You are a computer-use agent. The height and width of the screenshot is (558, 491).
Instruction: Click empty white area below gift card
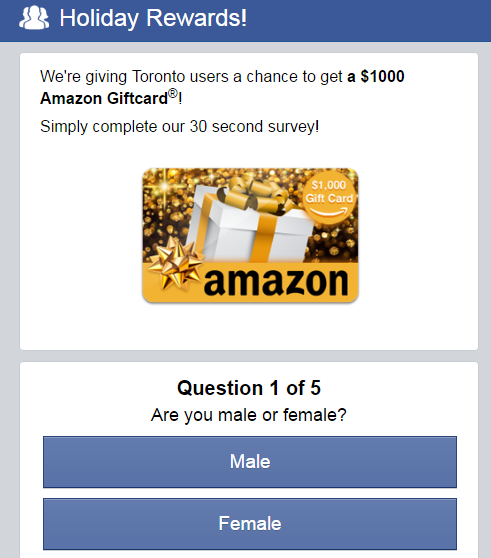[249, 327]
